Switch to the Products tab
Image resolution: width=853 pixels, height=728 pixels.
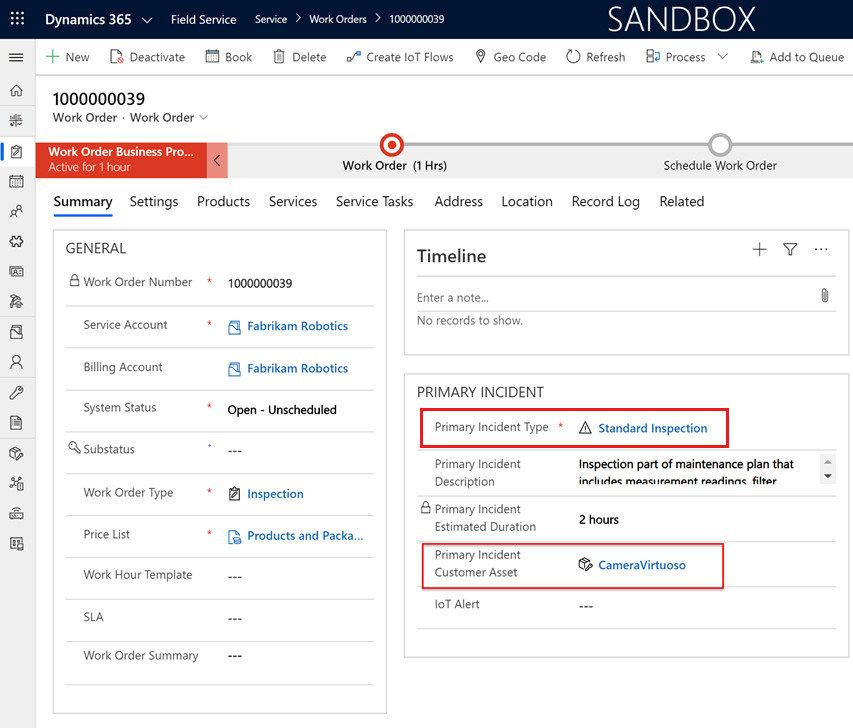(224, 202)
